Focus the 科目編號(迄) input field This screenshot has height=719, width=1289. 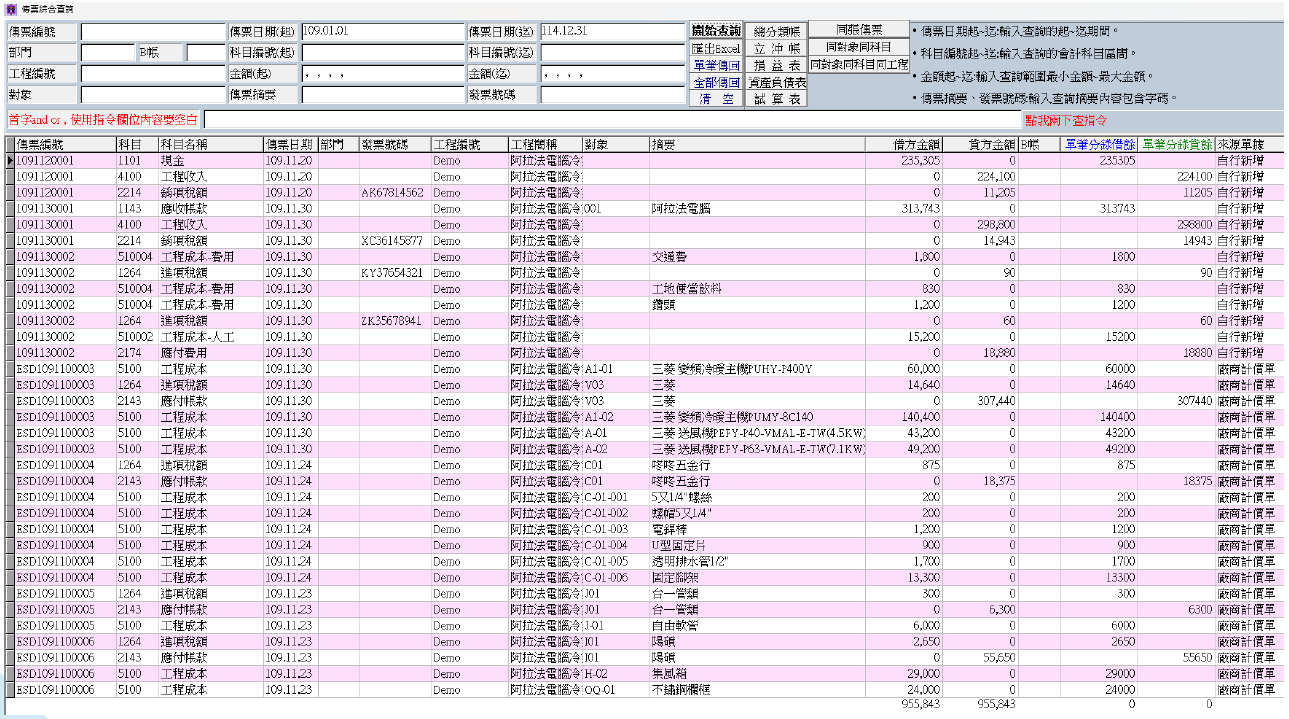(x=612, y=53)
